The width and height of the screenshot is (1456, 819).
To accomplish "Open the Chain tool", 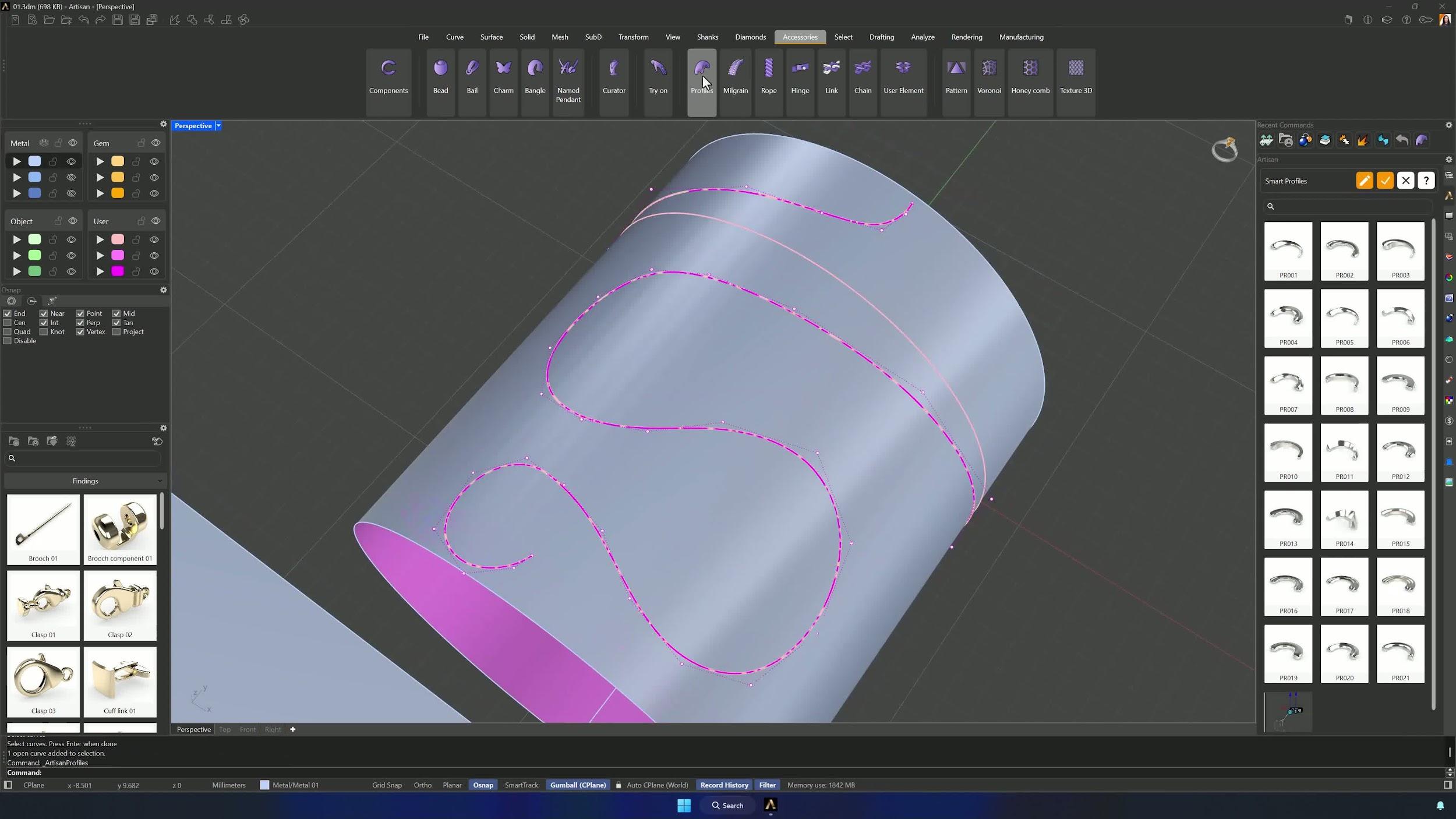I will pyautogui.click(x=863, y=82).
